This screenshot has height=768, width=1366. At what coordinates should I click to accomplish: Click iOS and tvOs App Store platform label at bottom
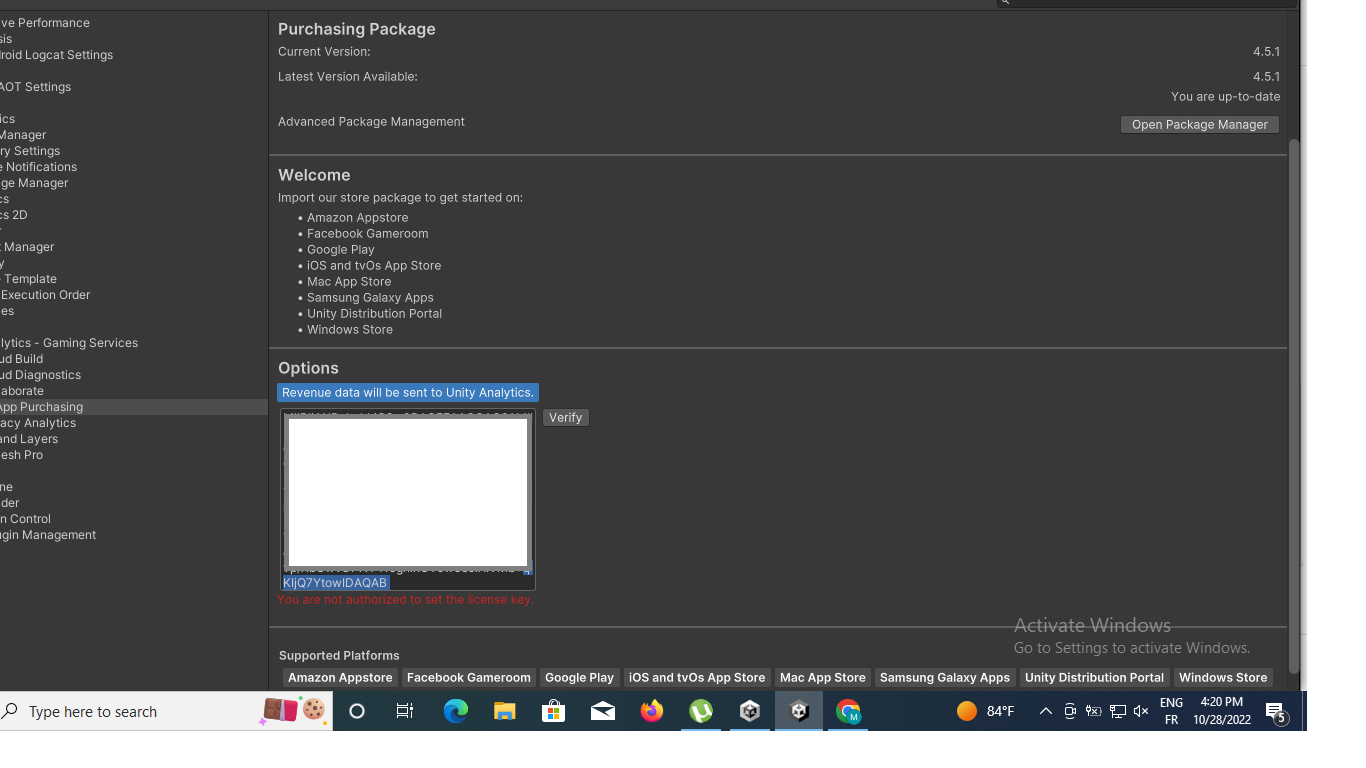[x=697, y=678]
